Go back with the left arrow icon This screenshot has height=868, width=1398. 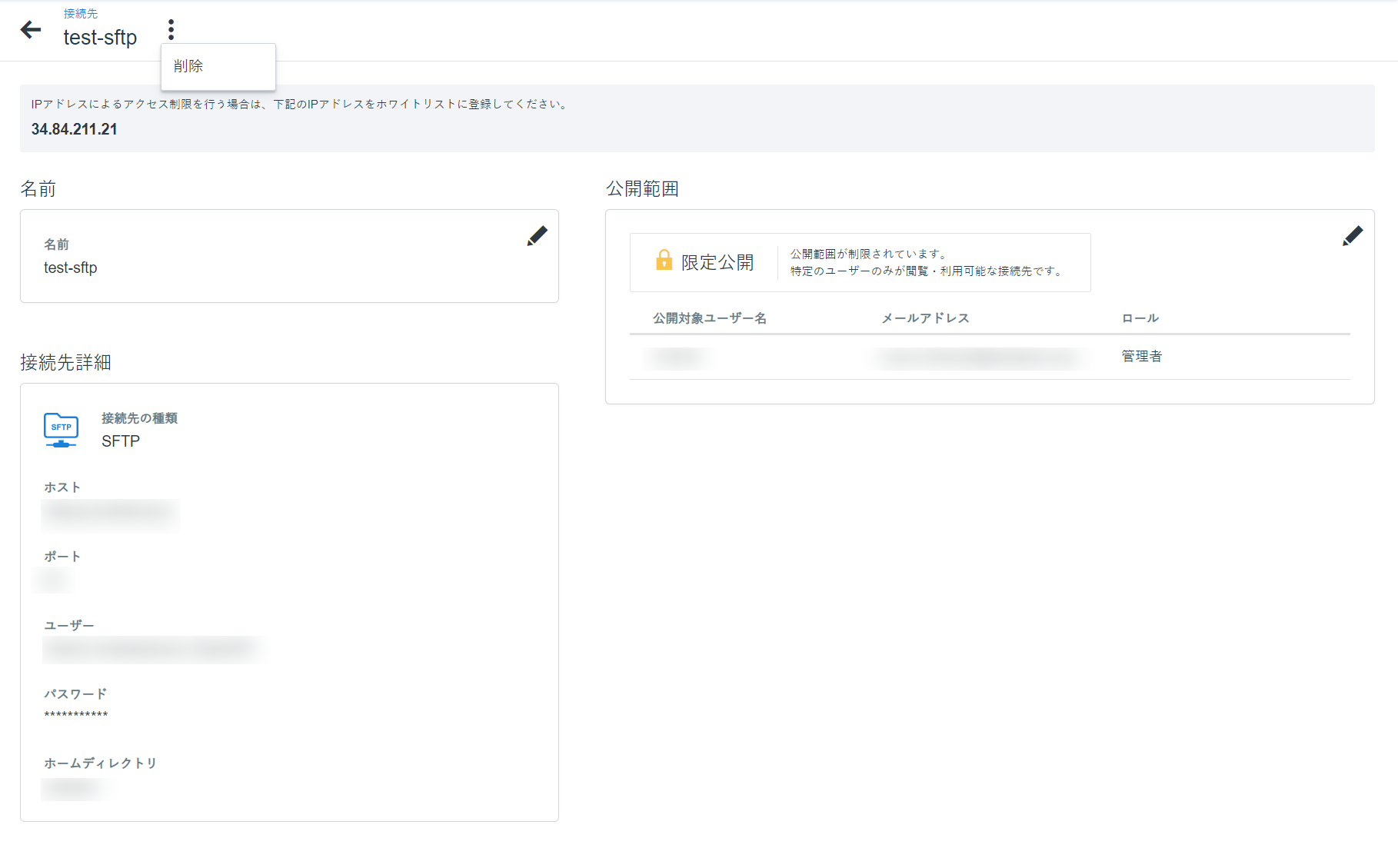click(31, 30)
